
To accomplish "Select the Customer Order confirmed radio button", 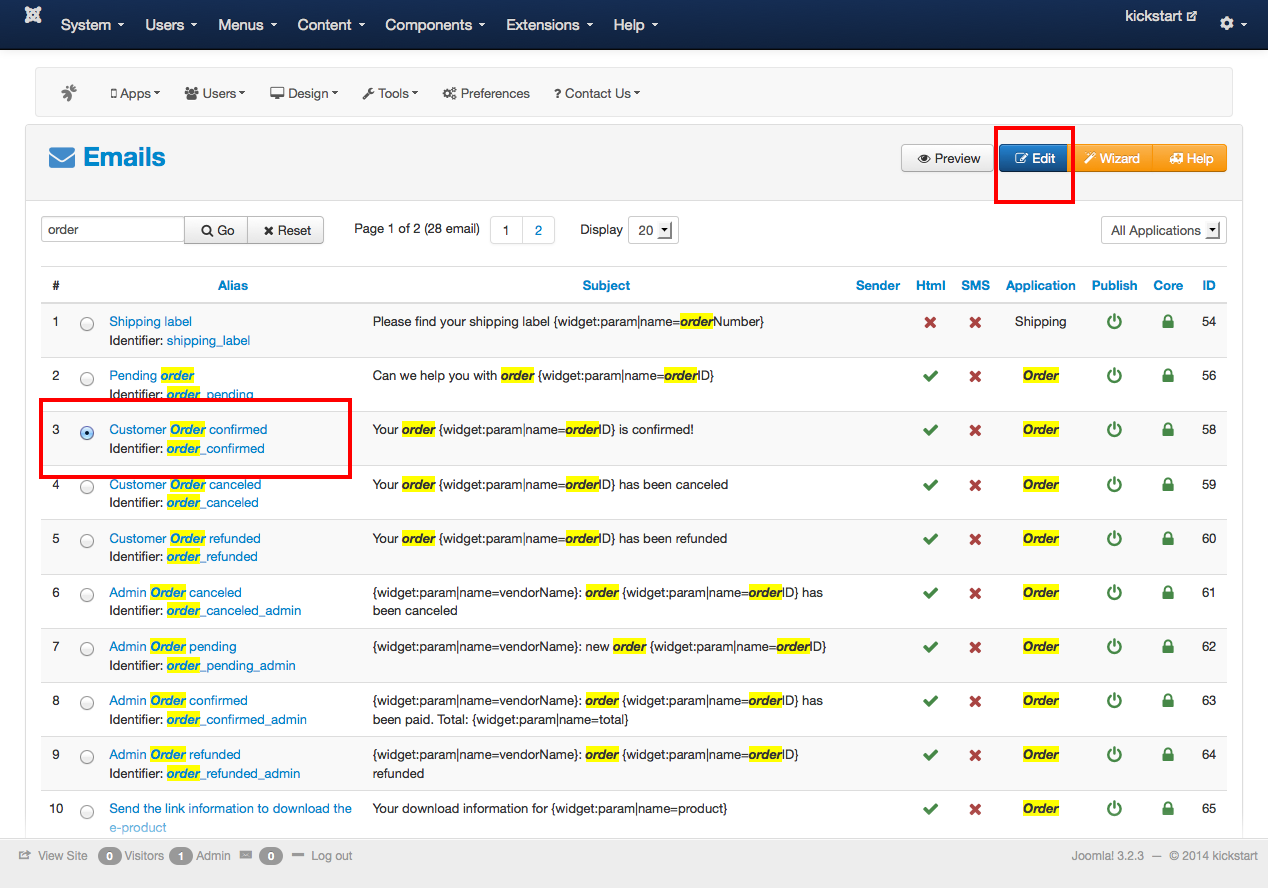I will tap(87, 433).
